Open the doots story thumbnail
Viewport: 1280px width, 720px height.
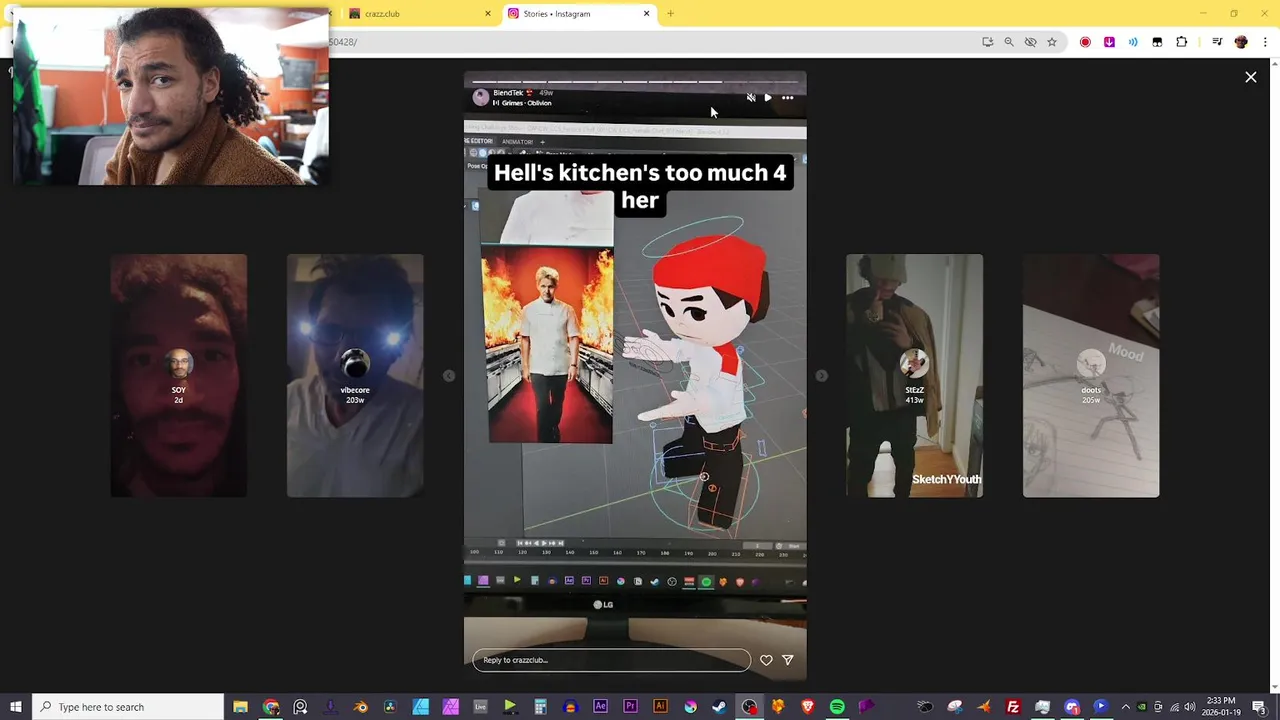tap(1091, 375)
